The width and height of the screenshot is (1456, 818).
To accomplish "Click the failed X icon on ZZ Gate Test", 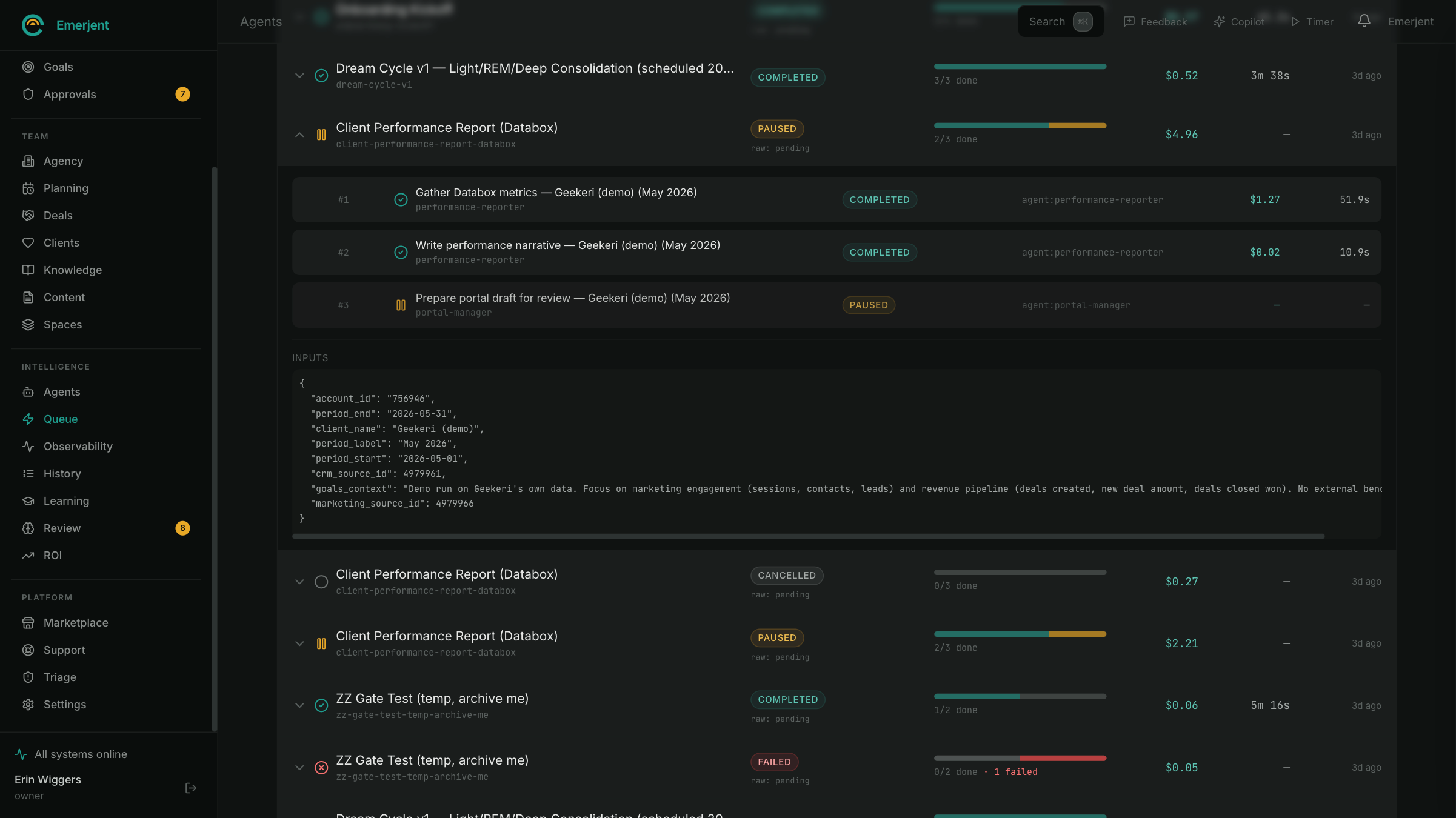I will (321, 768).
